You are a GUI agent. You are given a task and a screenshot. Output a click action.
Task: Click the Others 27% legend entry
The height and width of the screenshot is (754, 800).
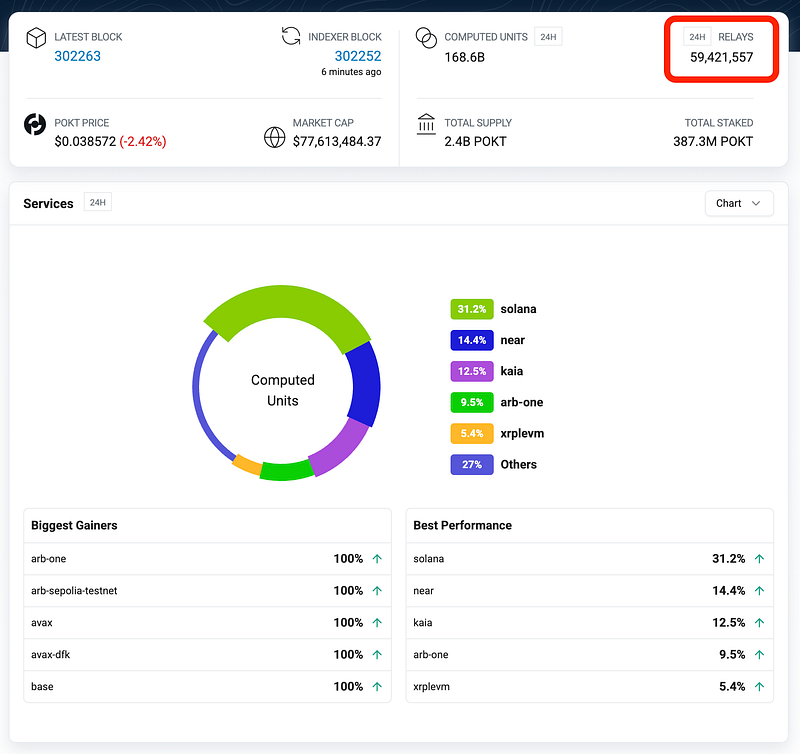(x=493, y=465)
